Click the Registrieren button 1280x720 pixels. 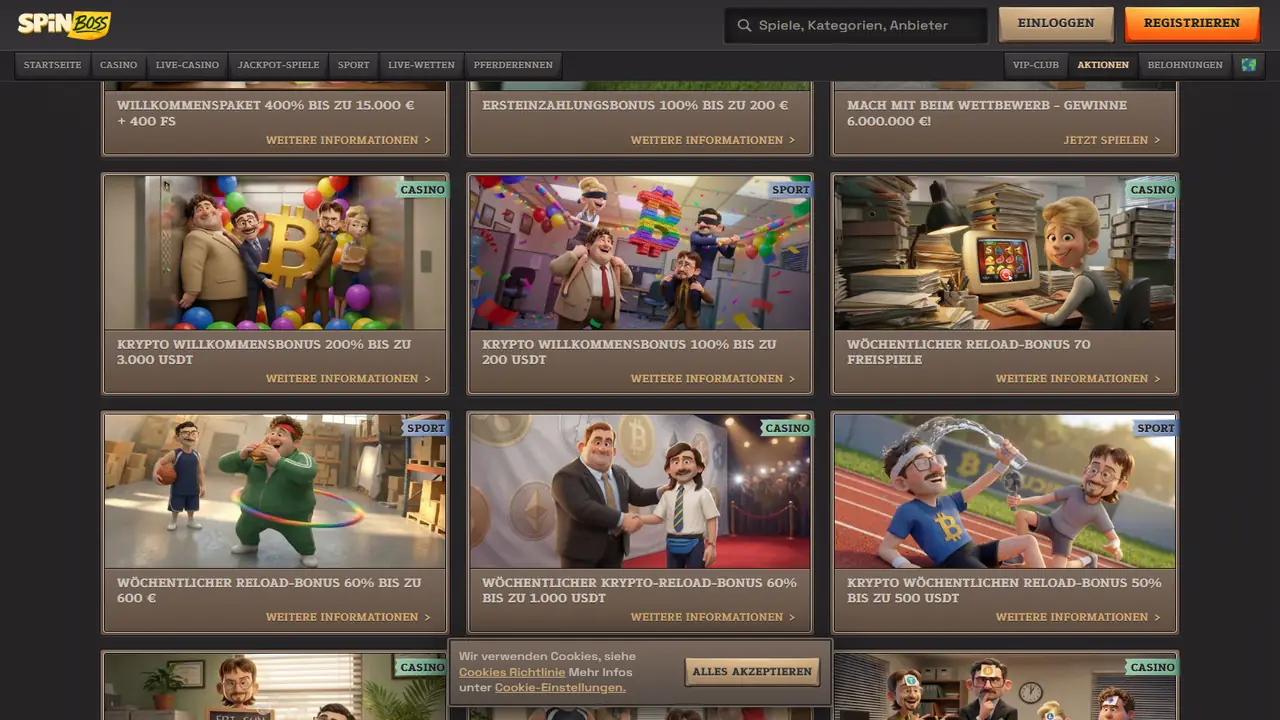[x=1192, y=24]
